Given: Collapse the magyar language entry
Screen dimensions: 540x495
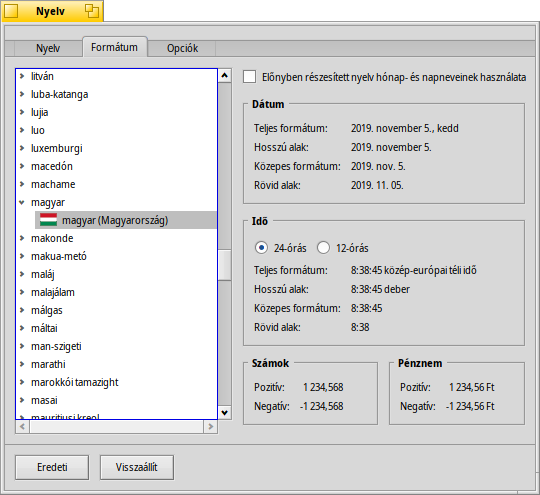Looking at the screenshot, I should point(22,202).
